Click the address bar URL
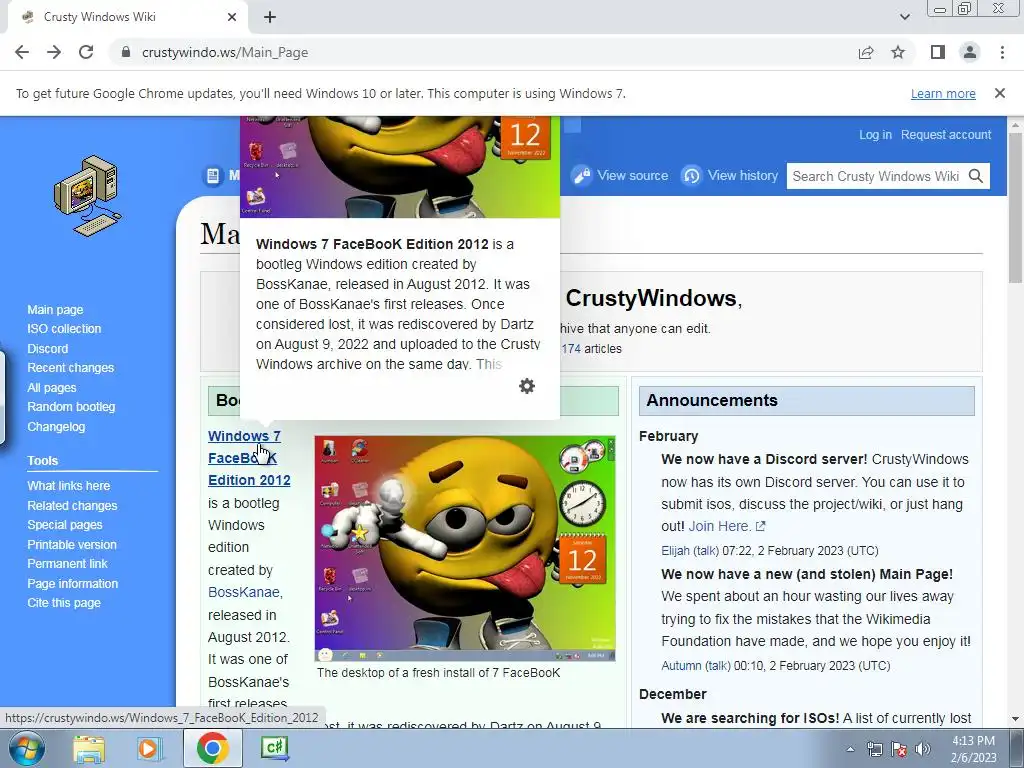 point(225,52)
